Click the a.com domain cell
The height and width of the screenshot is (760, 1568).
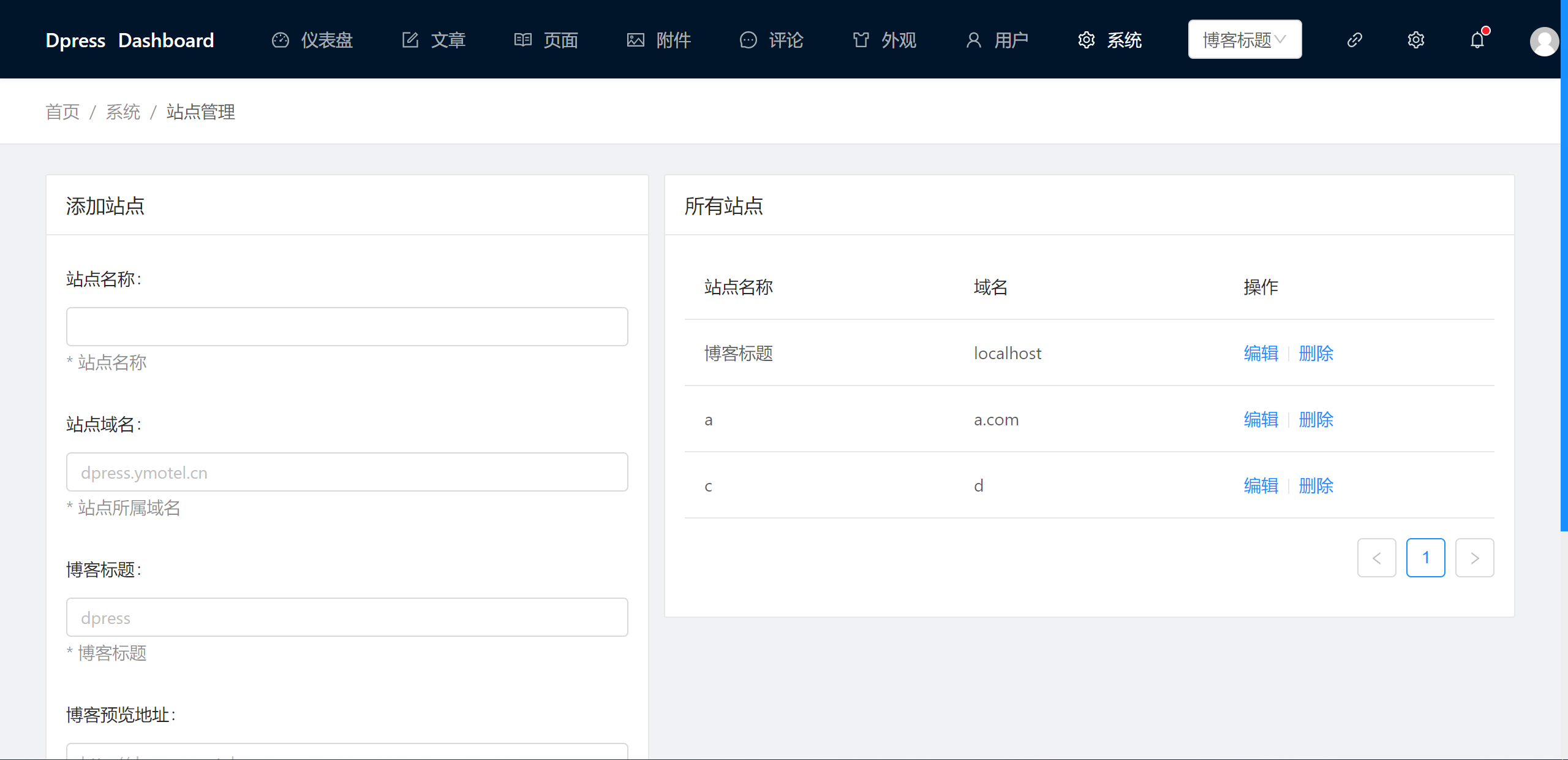coord(997,419)
